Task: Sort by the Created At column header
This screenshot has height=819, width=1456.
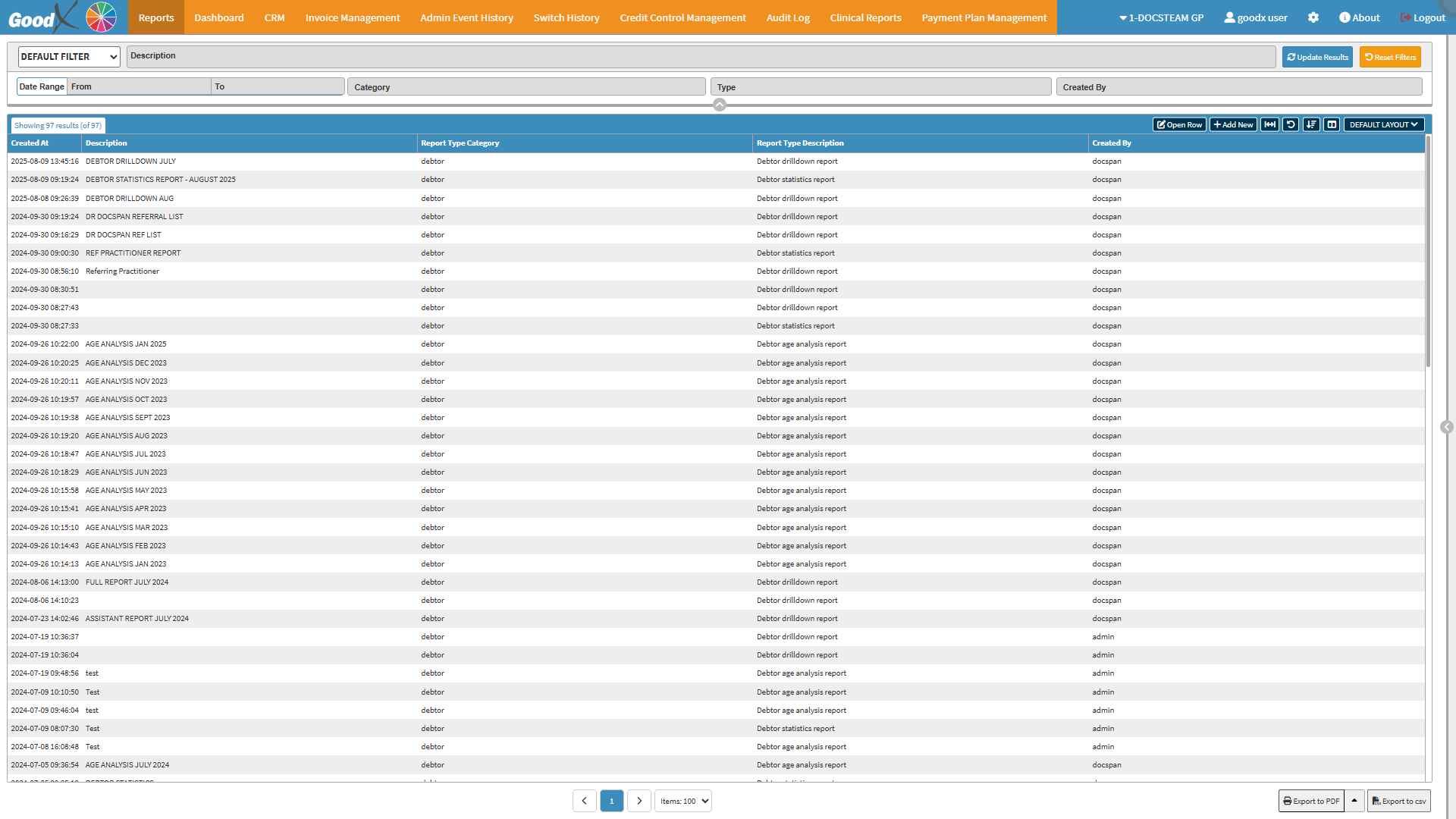Action: point(30,143)
